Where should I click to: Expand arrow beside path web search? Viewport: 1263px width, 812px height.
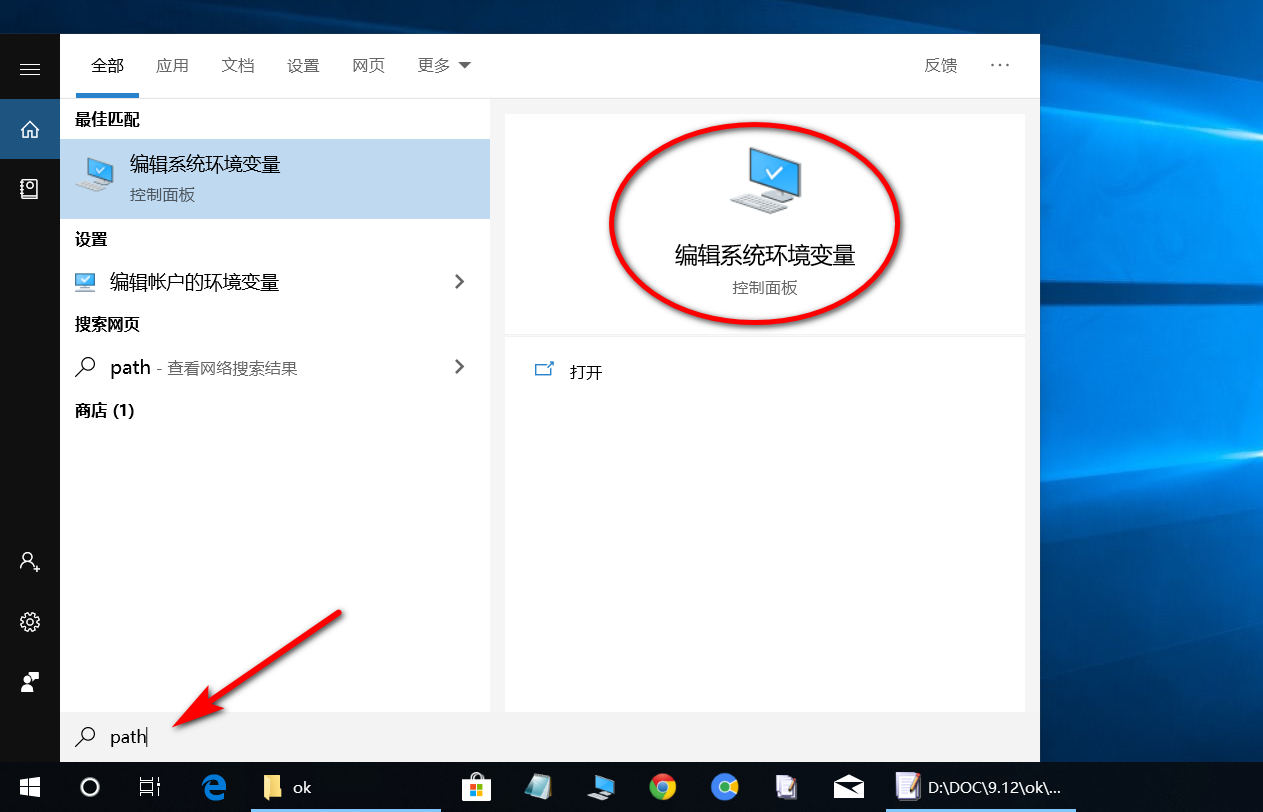[459, 367]
